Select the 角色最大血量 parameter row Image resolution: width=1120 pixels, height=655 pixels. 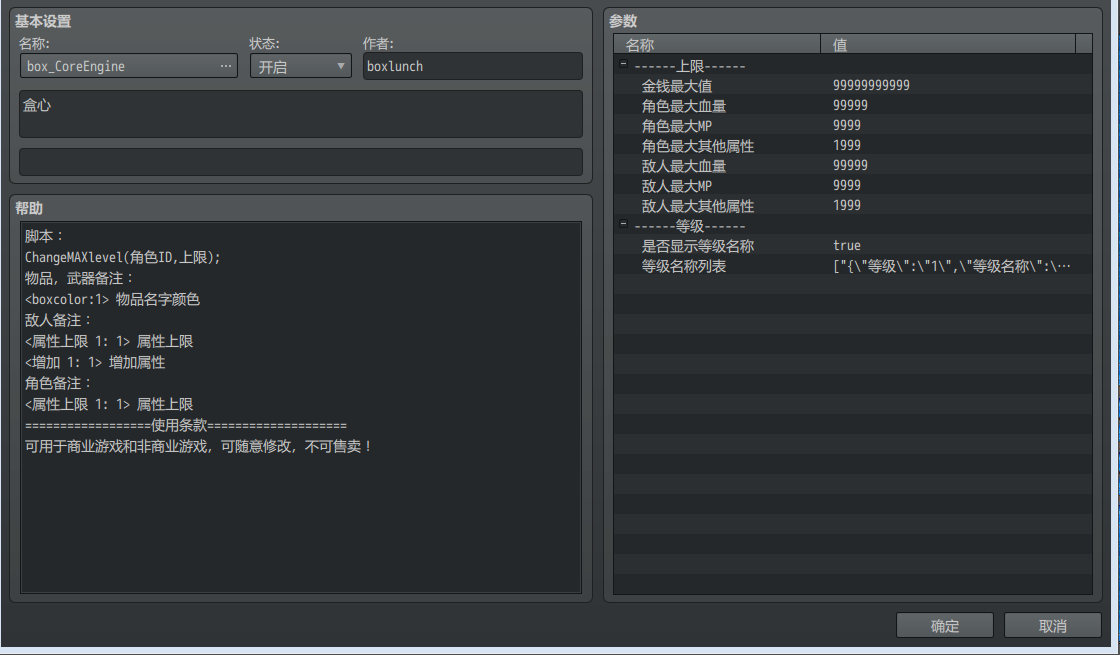[x=853, y=106]
